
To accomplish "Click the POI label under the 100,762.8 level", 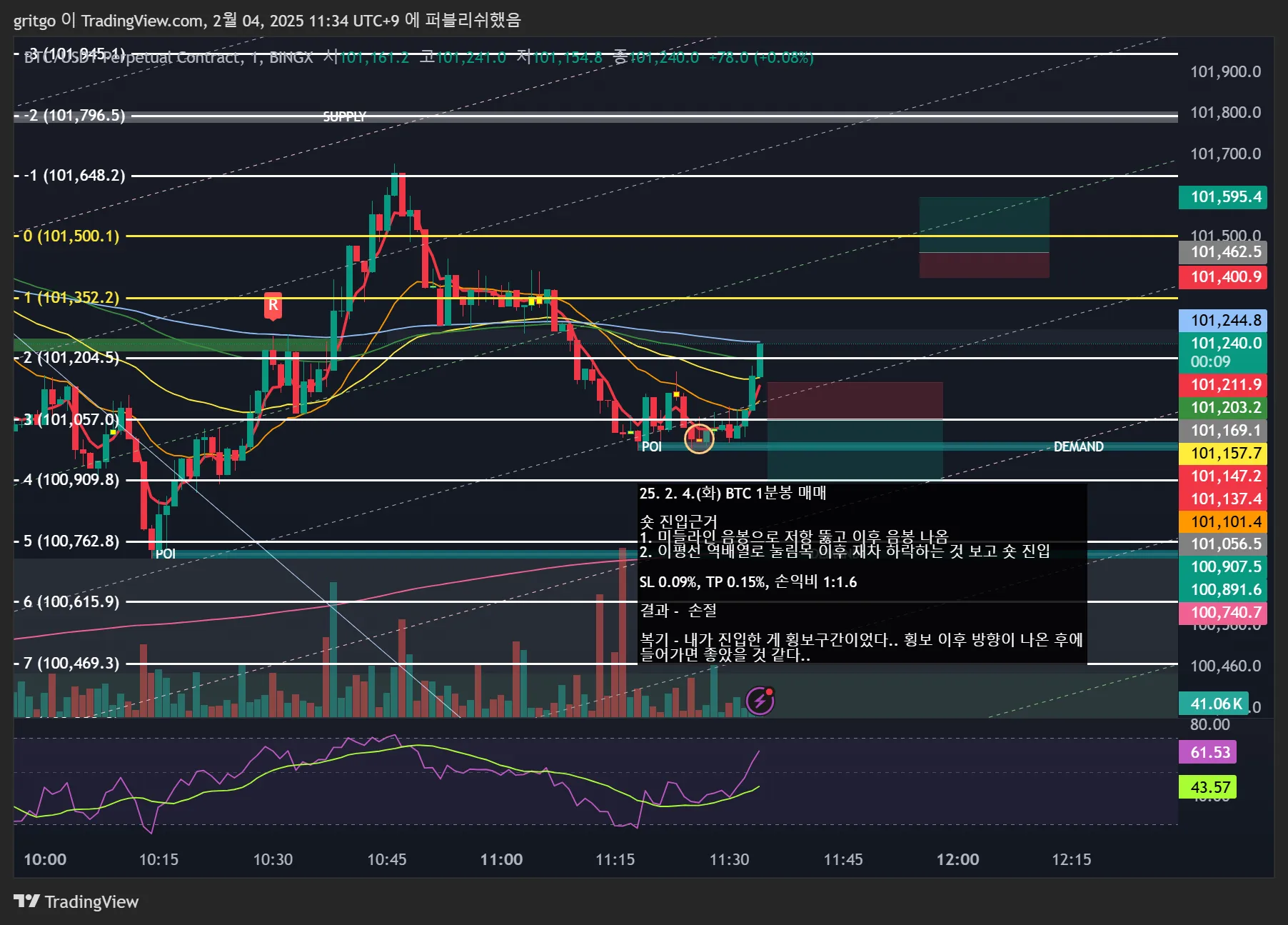I will point(165,554).
